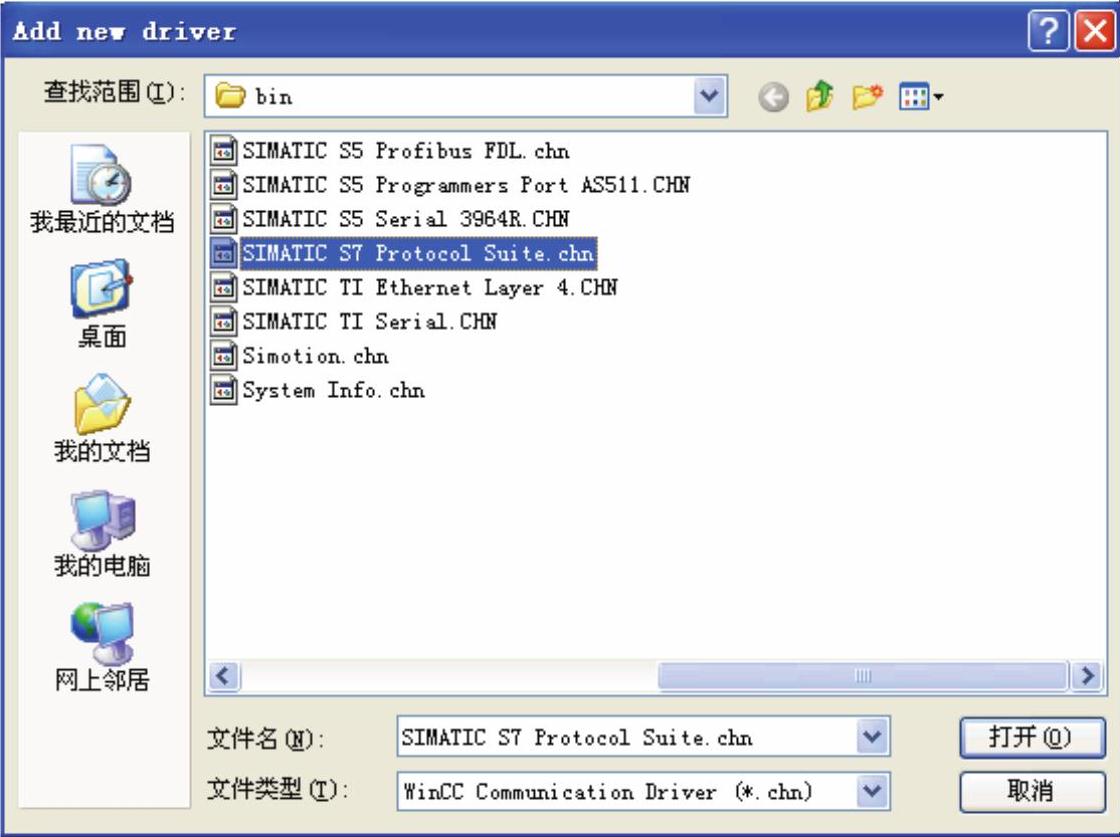Open the View menu icon
Screen dimensions: 1120x837
click(921, 96)
